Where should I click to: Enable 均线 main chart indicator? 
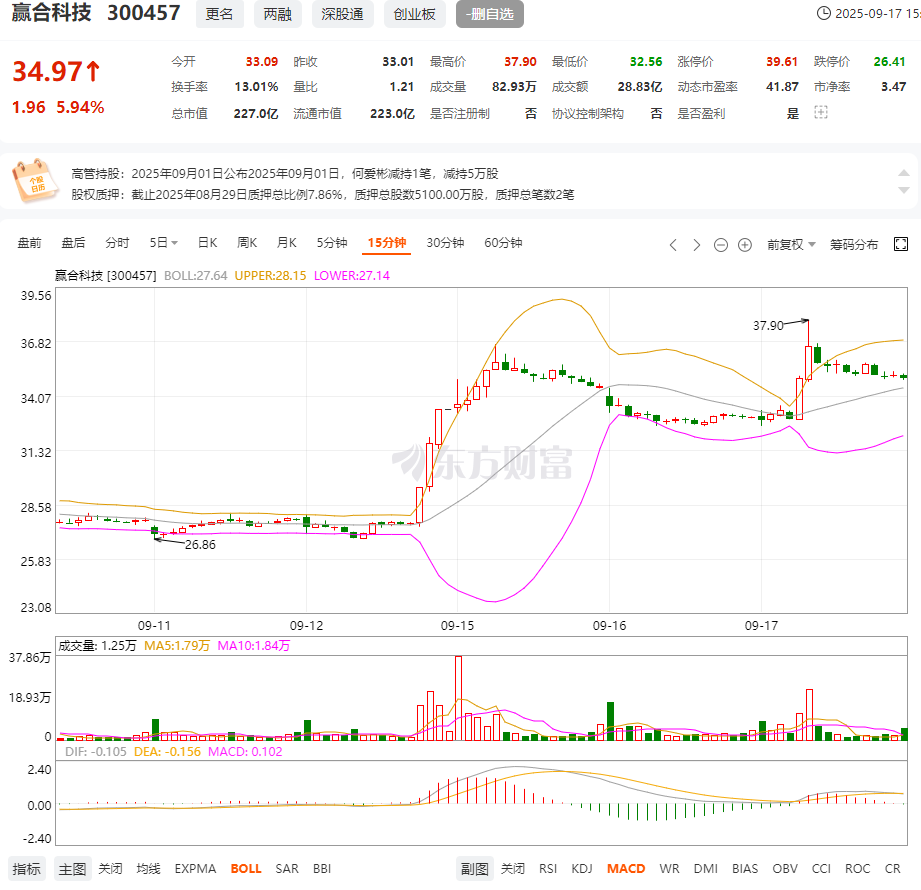(x=148, y=869)
